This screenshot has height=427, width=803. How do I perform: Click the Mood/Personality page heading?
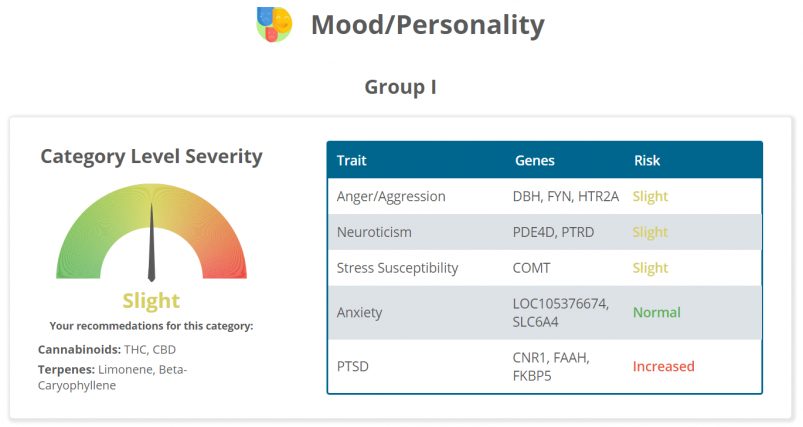tap(427, 24)
